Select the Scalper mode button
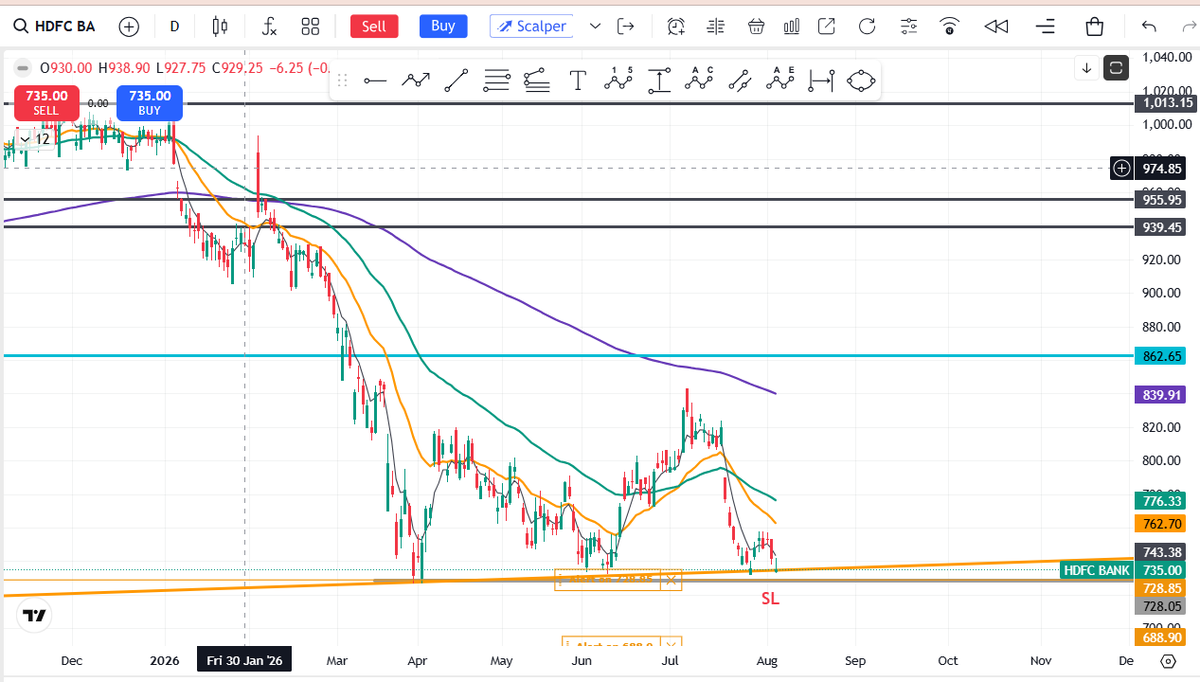 pos(533,26)
